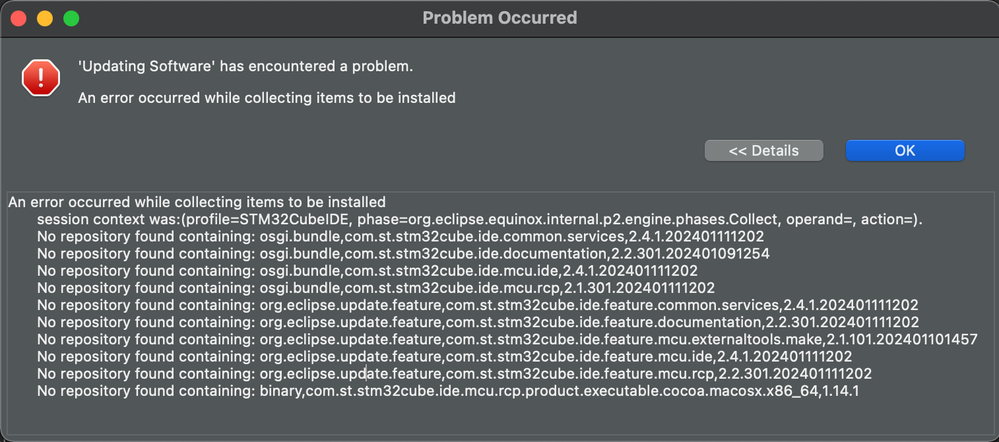The width and height of the screenshot is (999, 442).
Task: Click the mcu.externaltools.make error line
Action: 507,340
